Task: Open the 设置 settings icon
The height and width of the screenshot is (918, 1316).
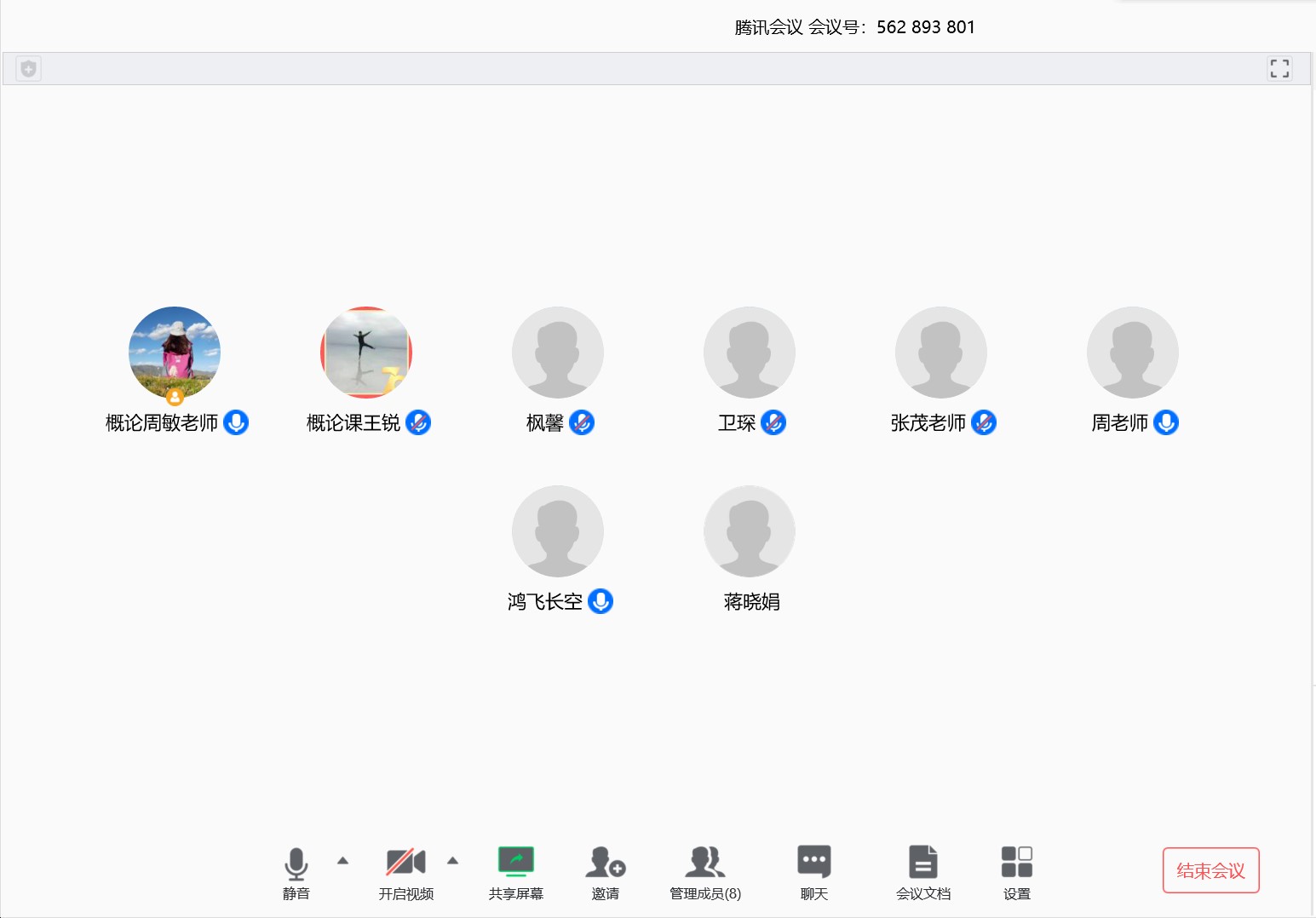Action: [1016, 862]
